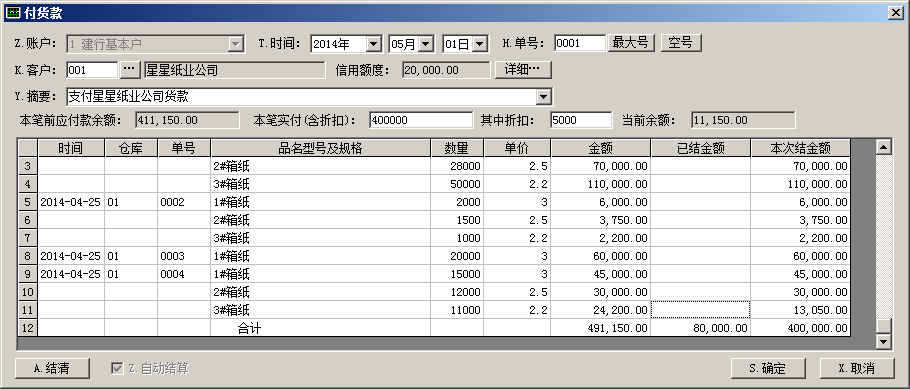Viewport: 910px width, 389px height.
Task: Click the total 已结金额 cell 80,000.00
Action: click(x=700, y=328)
